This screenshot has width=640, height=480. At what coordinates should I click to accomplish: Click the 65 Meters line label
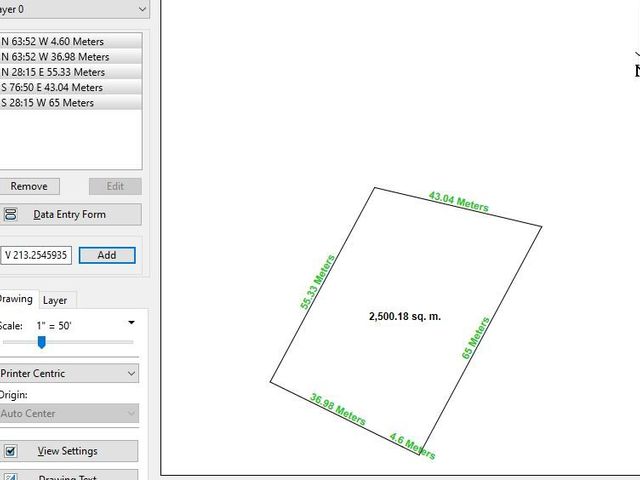476,338
